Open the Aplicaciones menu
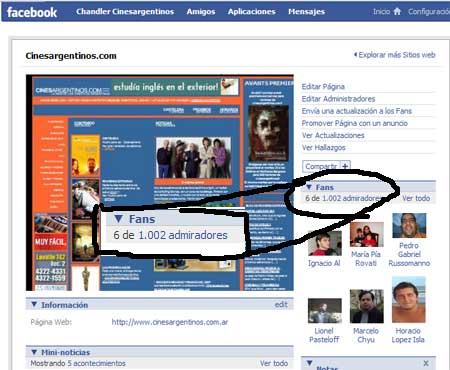 click(x=252, y=12)
